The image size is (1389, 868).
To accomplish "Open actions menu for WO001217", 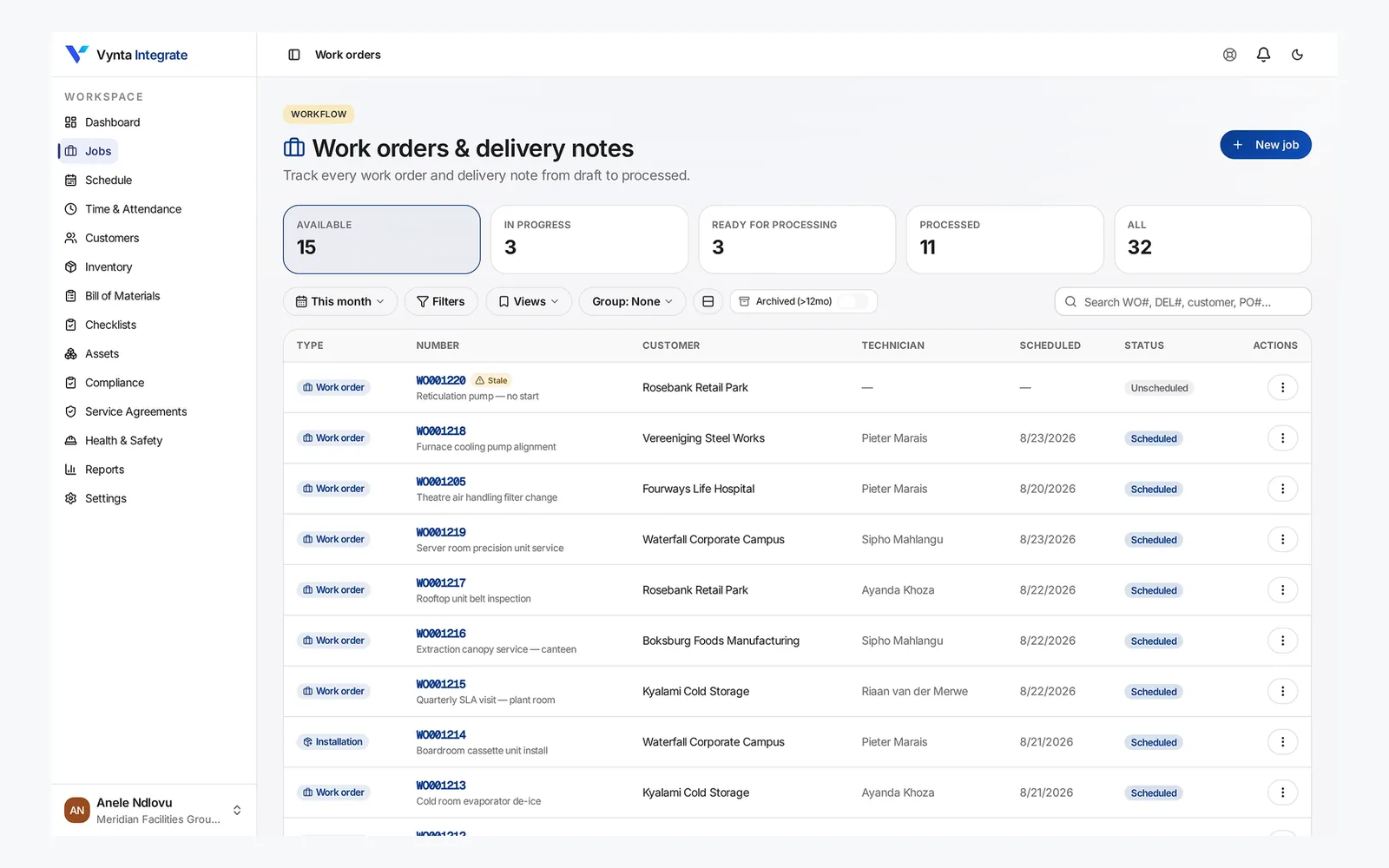I will pyautogui.click(x=1282, y=590).
